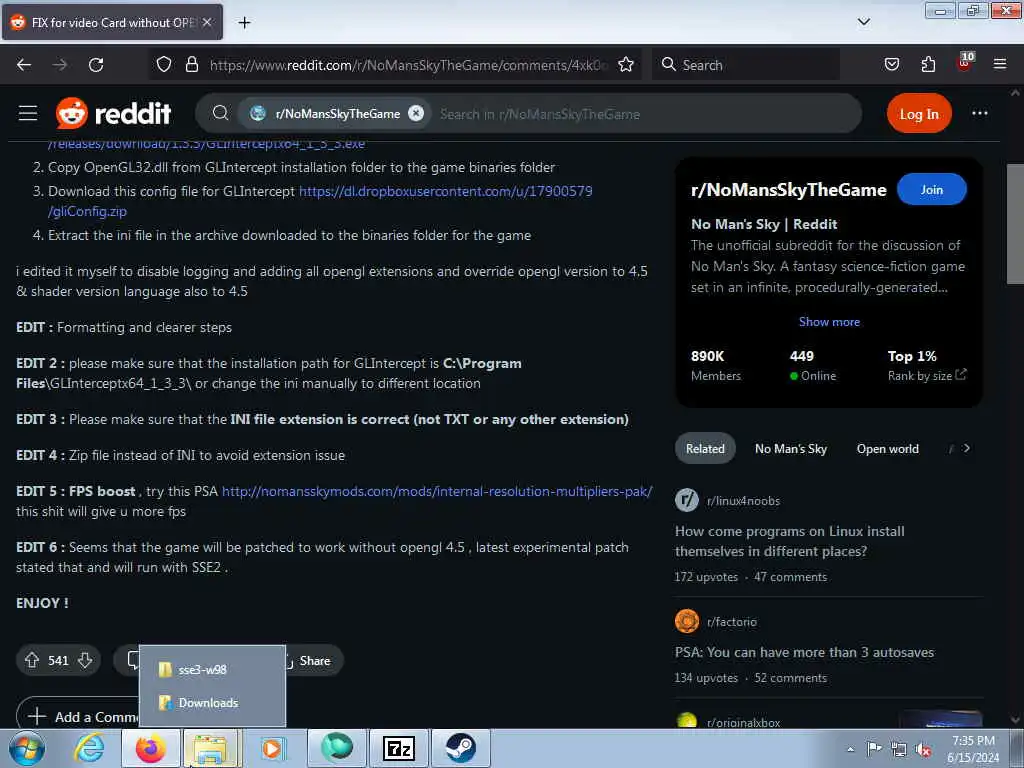Image resolution: width=1024 pixels, height=768 pixels.
Task: View site security via the padlock icon
Action: click(191, 64)
